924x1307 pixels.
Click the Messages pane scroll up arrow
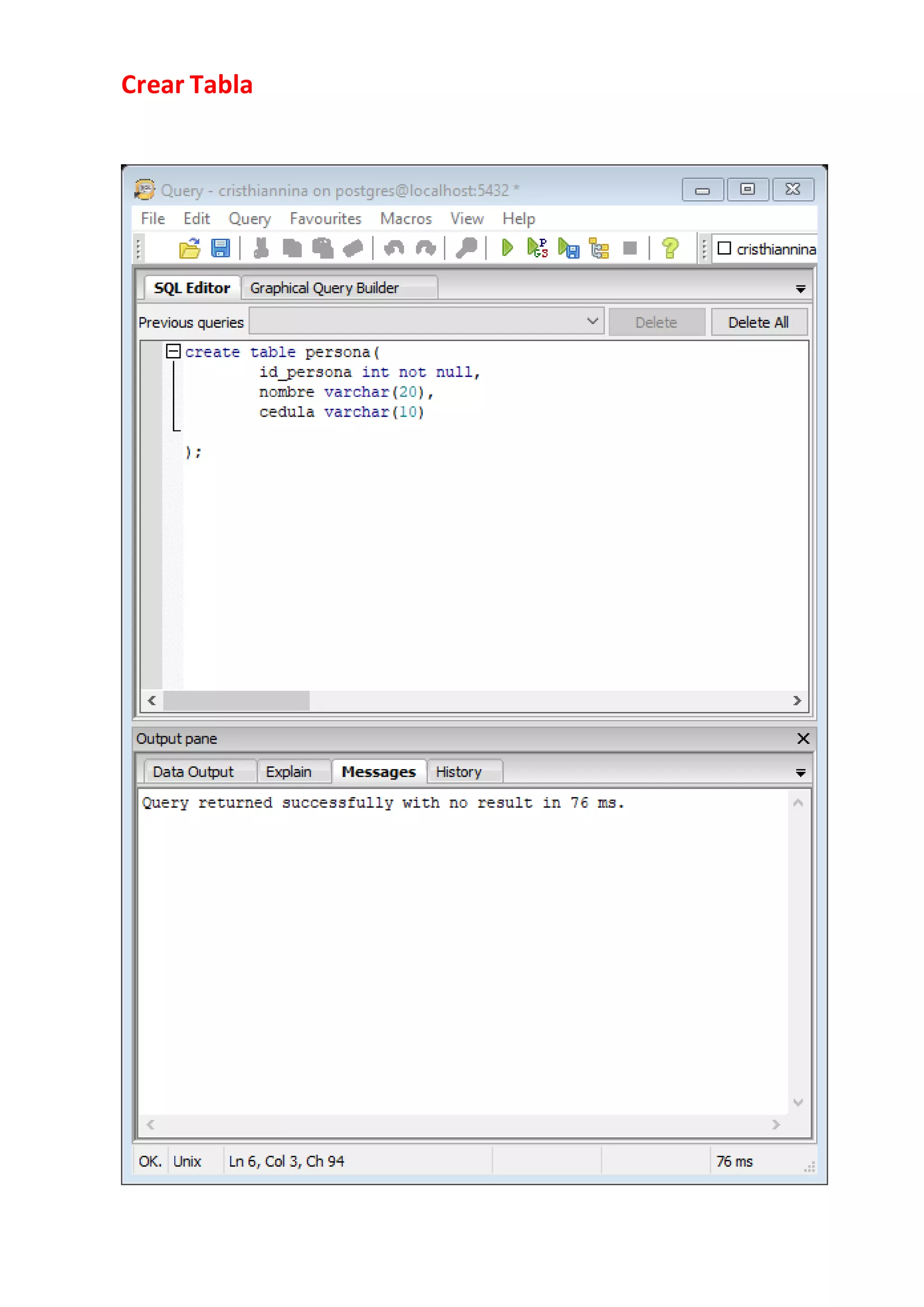click(798, 802)
